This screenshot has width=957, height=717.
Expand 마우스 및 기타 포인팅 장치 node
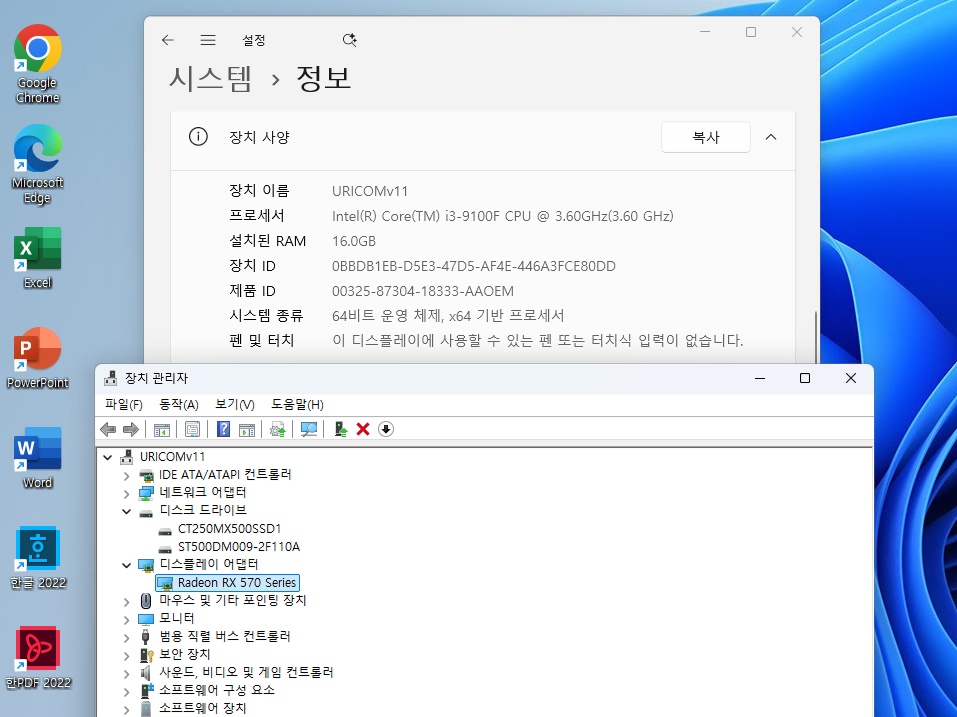pyautogui.click(x=126, y=602)
